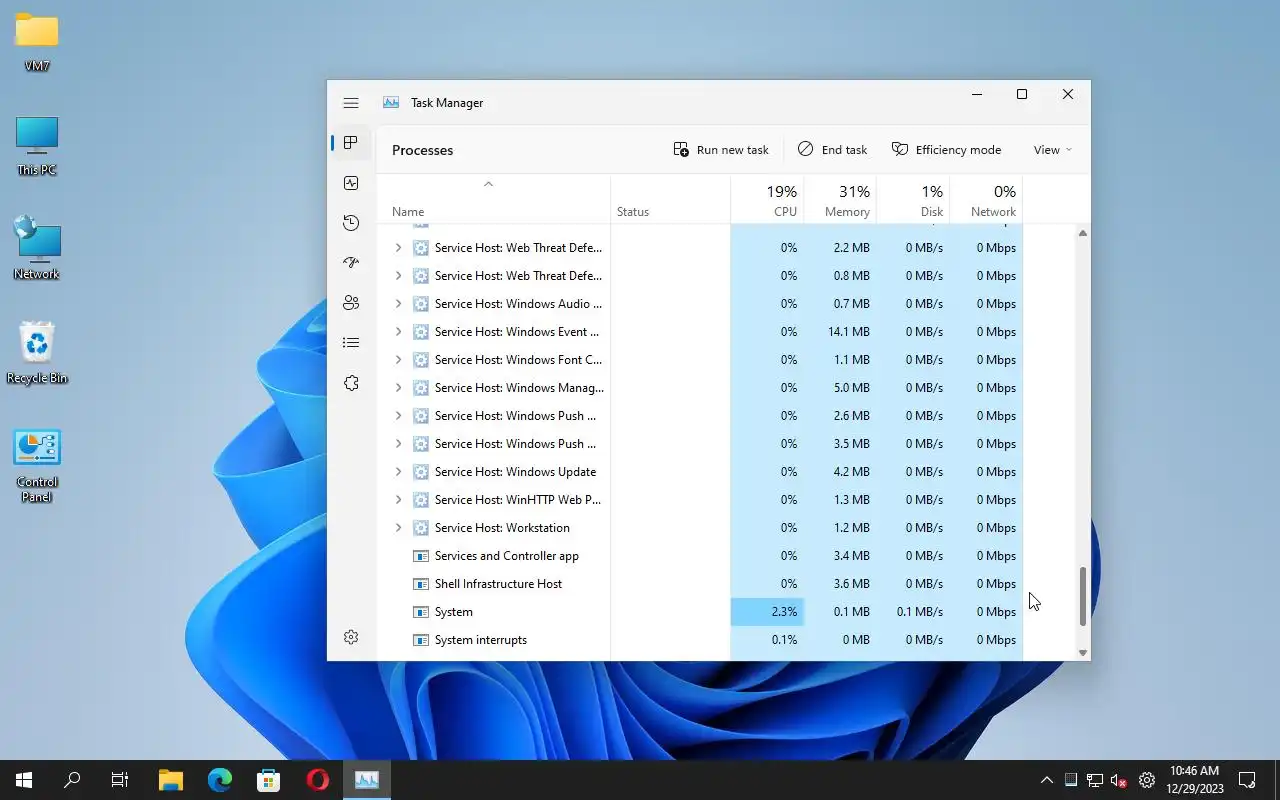This screenshot has width=1280, height=800.
Task: Expand Service Host: Workstation row
Action: [x=398, y=528]
